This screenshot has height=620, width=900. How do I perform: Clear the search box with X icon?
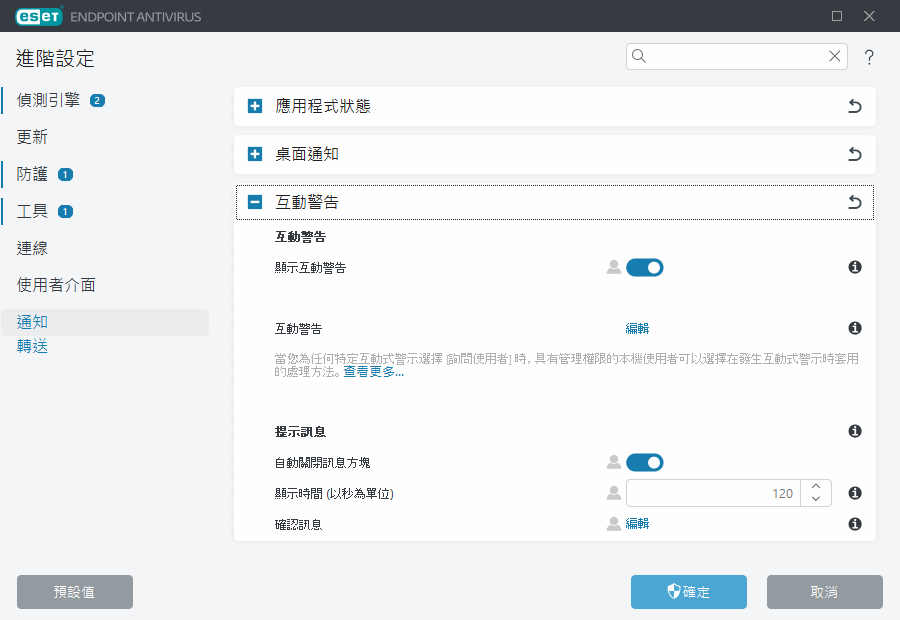pyautogui.click(x=834, y=57)
